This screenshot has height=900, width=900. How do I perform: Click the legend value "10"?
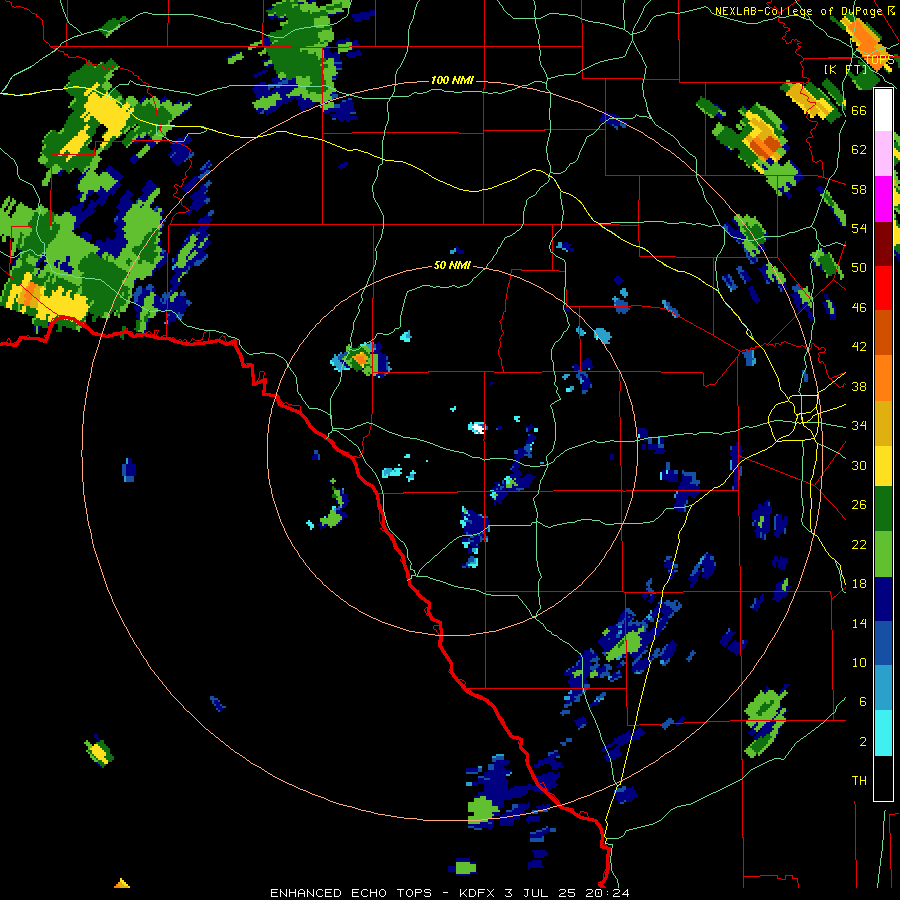[x=859, y=662]
